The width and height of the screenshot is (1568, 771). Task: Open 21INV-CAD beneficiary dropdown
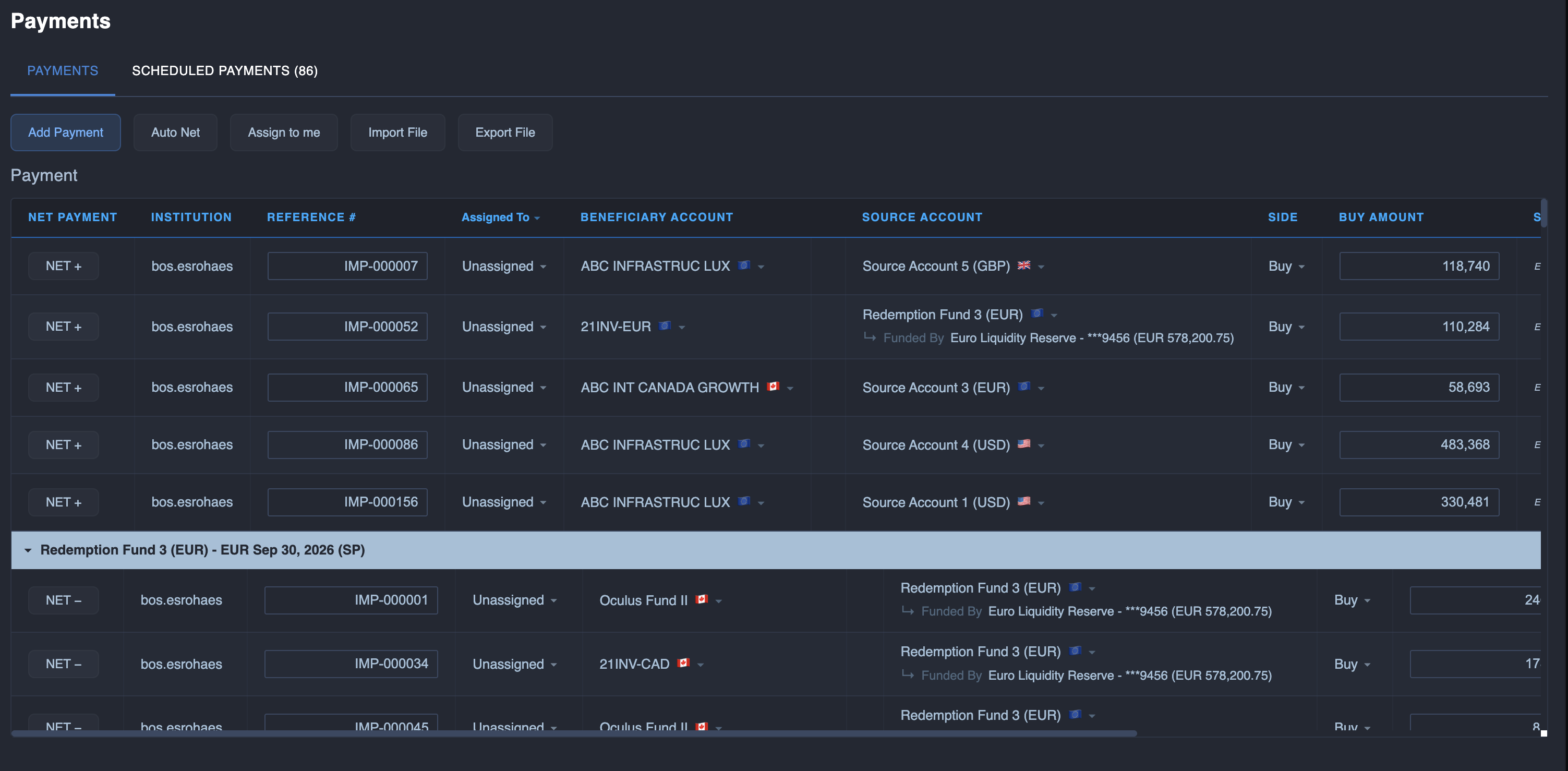(652, 664)
